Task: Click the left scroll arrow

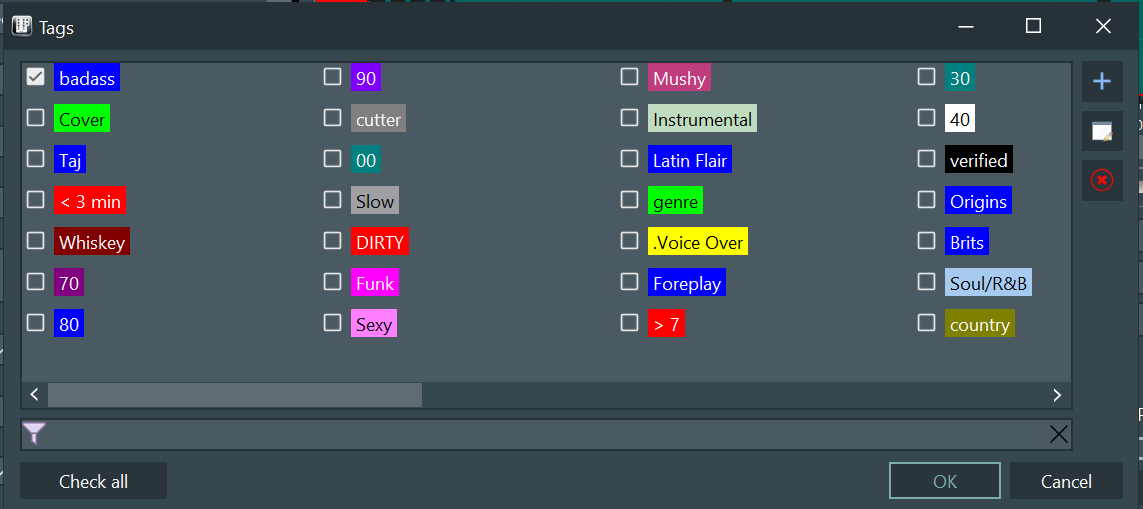Action: 34,395
